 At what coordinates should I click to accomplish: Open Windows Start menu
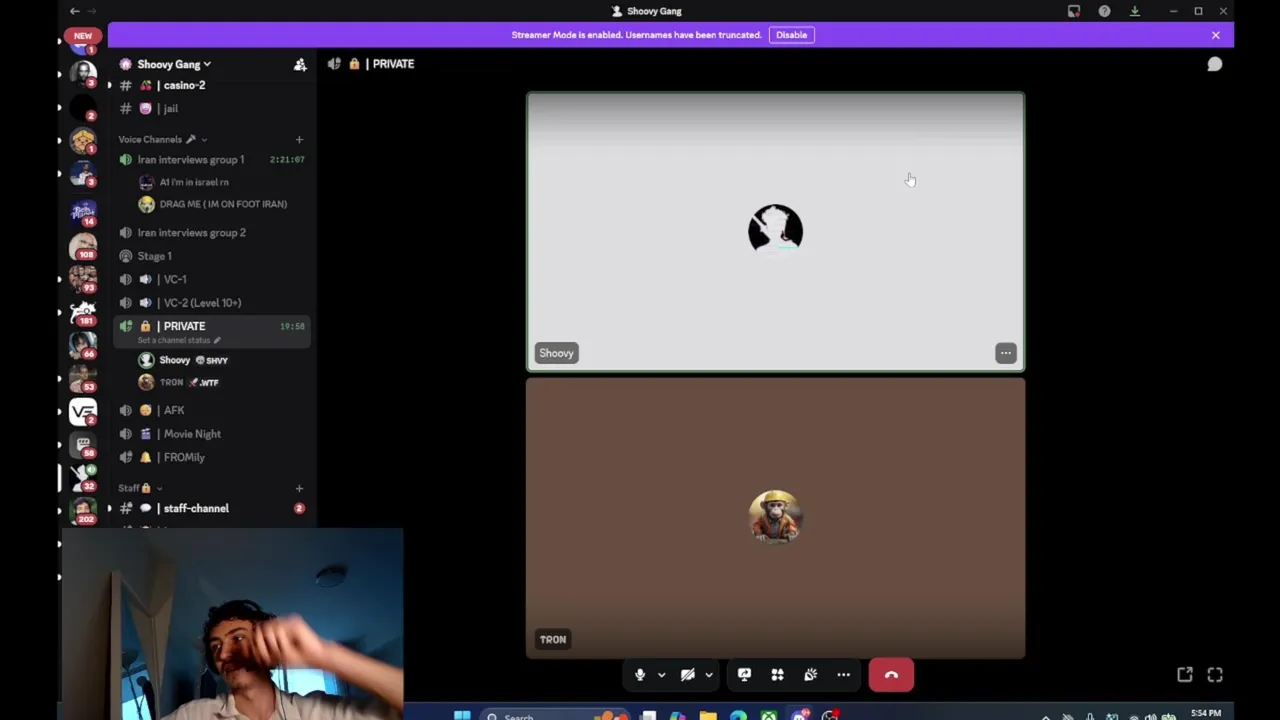[x=462, y=715]
